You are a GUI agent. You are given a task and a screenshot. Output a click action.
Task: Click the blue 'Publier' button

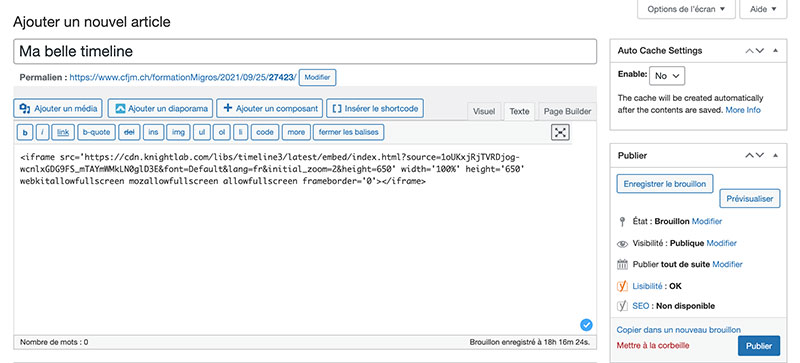tap(759, 346)
